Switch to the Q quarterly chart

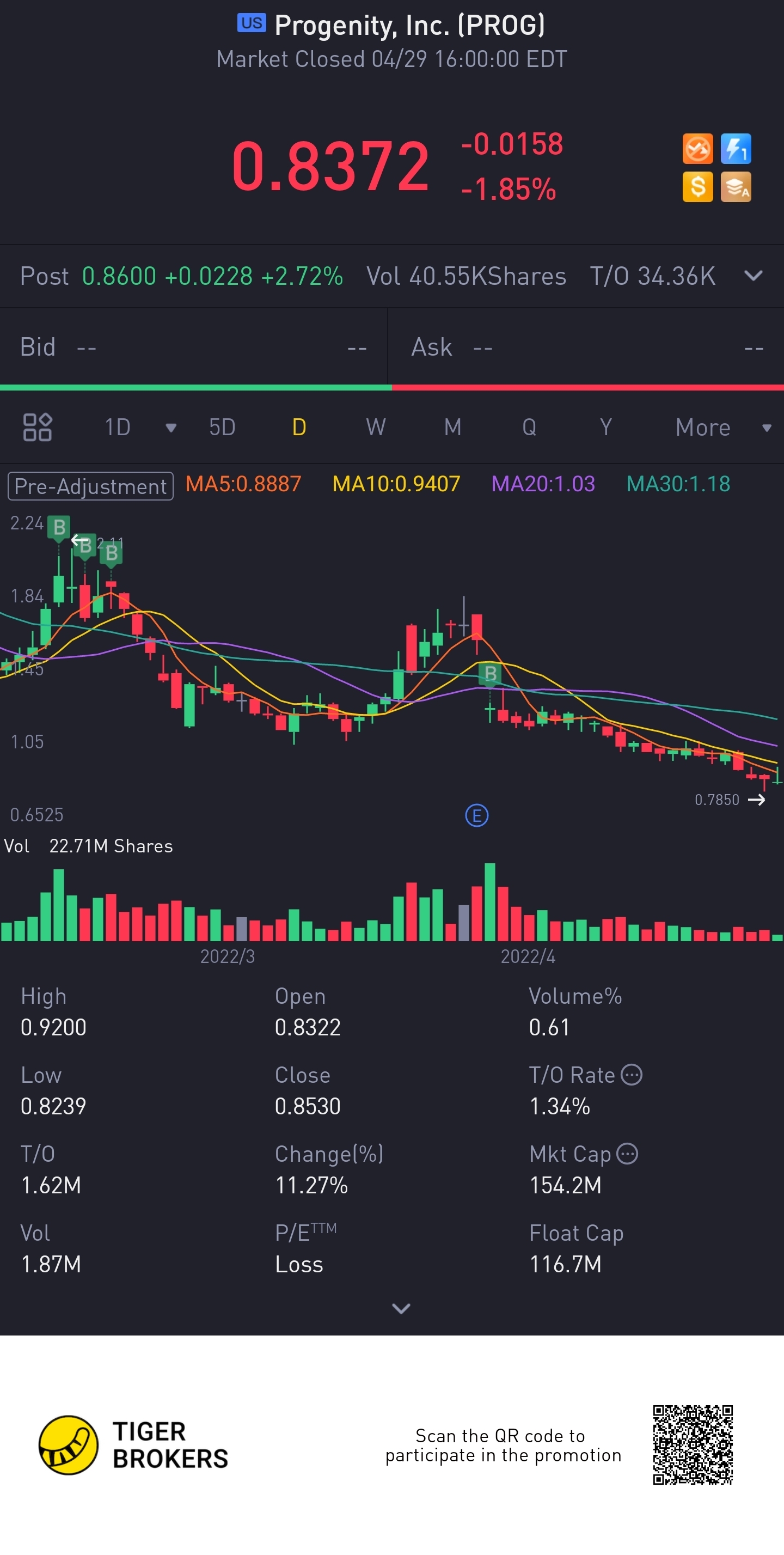point(529,428)
